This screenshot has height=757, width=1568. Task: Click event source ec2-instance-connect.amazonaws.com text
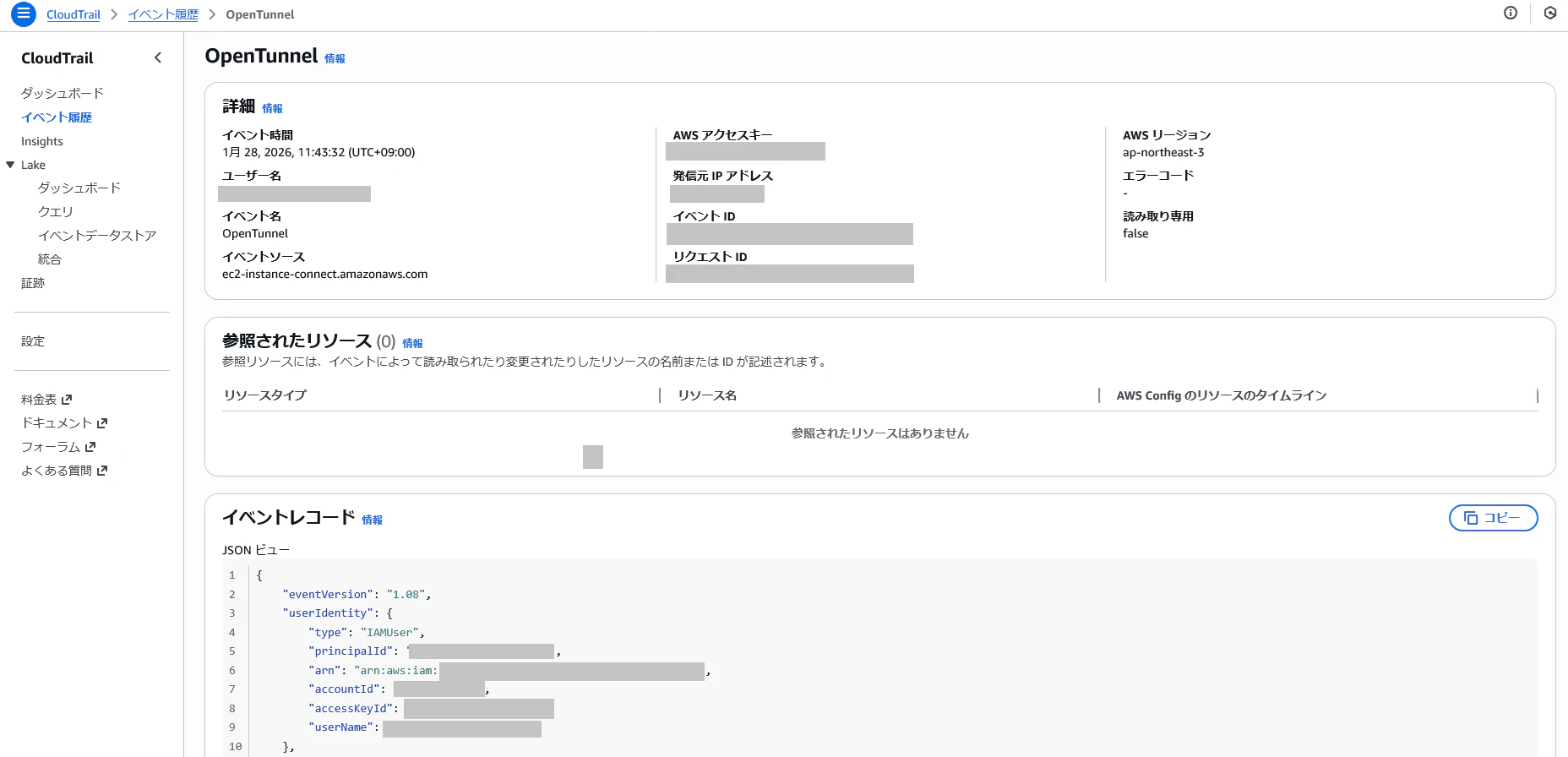[x=325, y=274]
